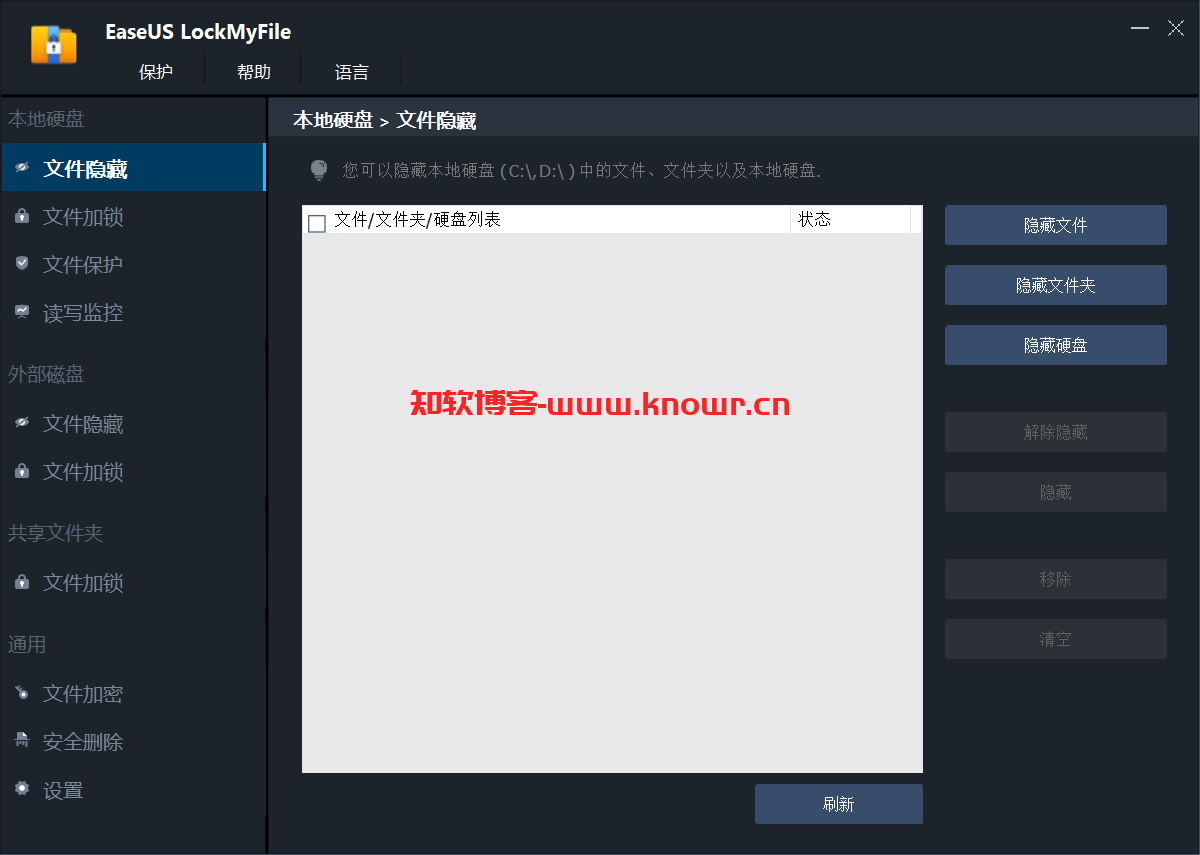This screenshot has height=855, width=1200.
Task: Tick the select-all checkbox in list header
Action: tap(317, 224)
